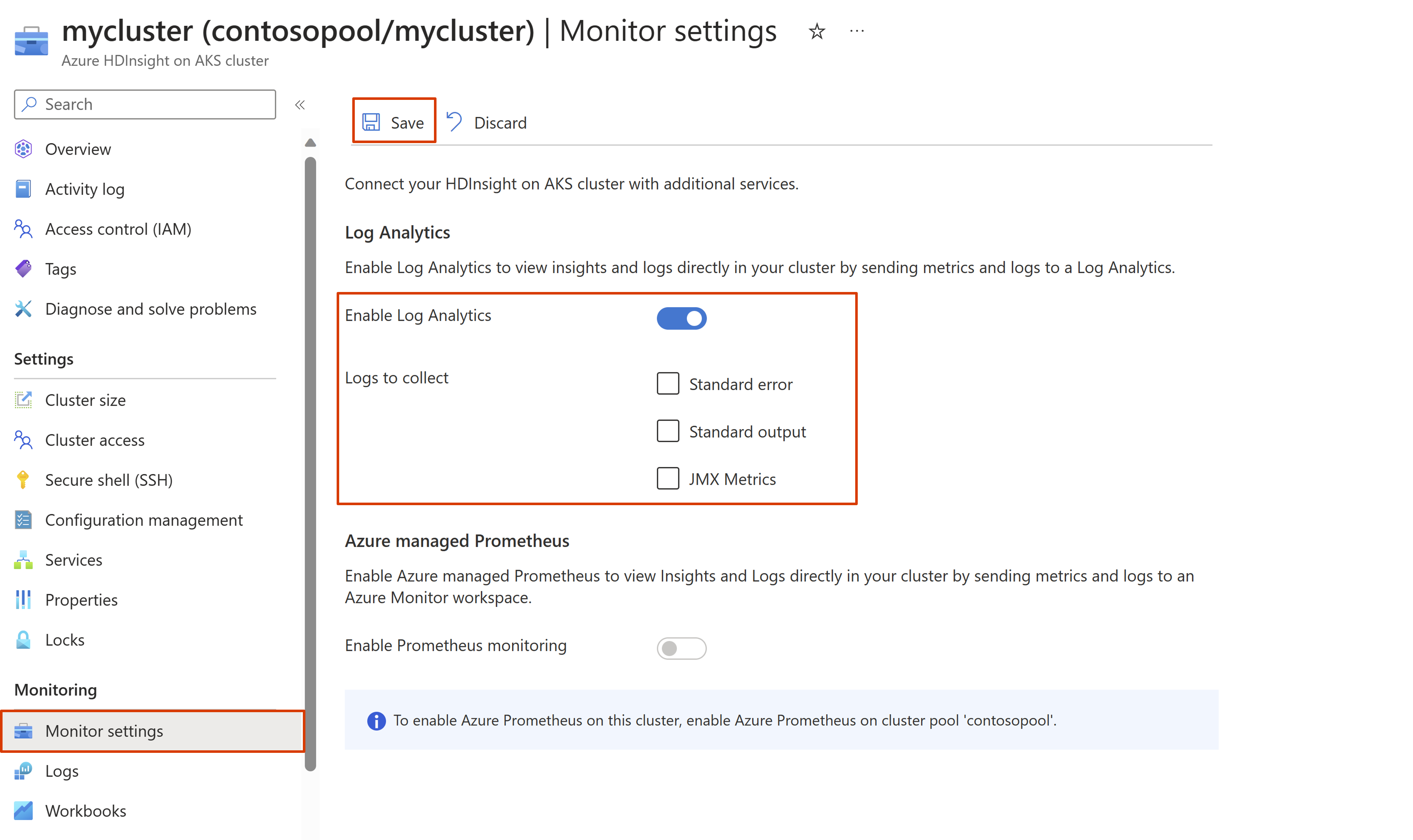Check the Standard error checkbox
The height and width of the screenshot is (840, 1413).
point(668,384)
